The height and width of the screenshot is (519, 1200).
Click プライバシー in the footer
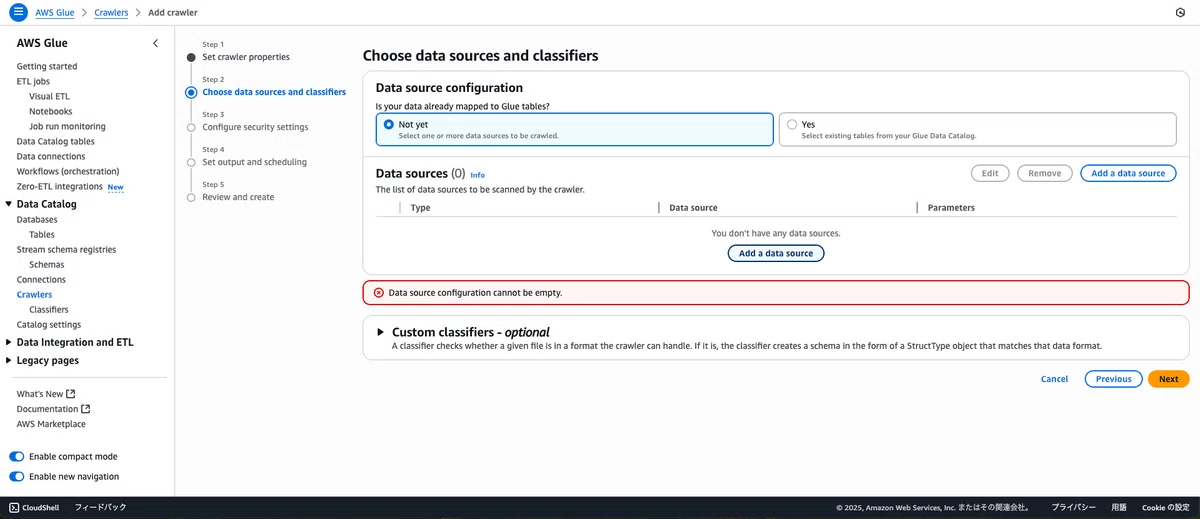pyautogui.click(x=1074, y=507)
